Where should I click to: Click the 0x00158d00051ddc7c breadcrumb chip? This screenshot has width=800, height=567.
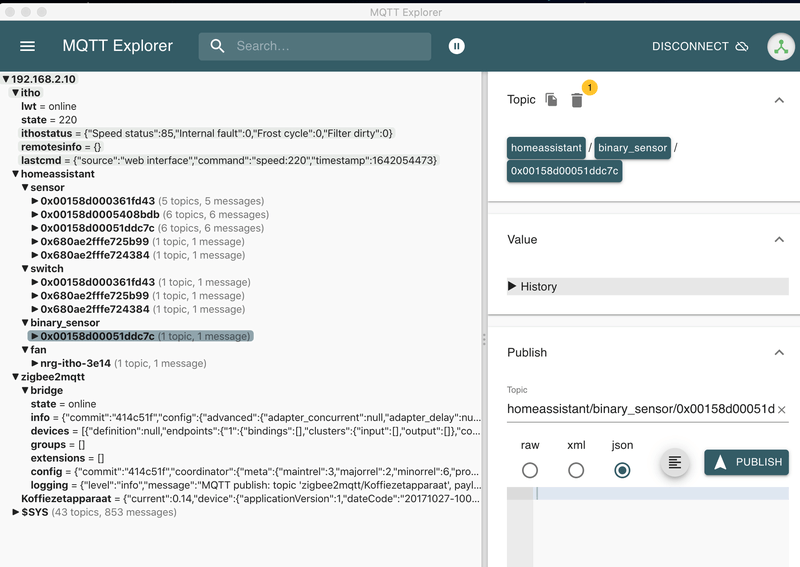point(564,171)
